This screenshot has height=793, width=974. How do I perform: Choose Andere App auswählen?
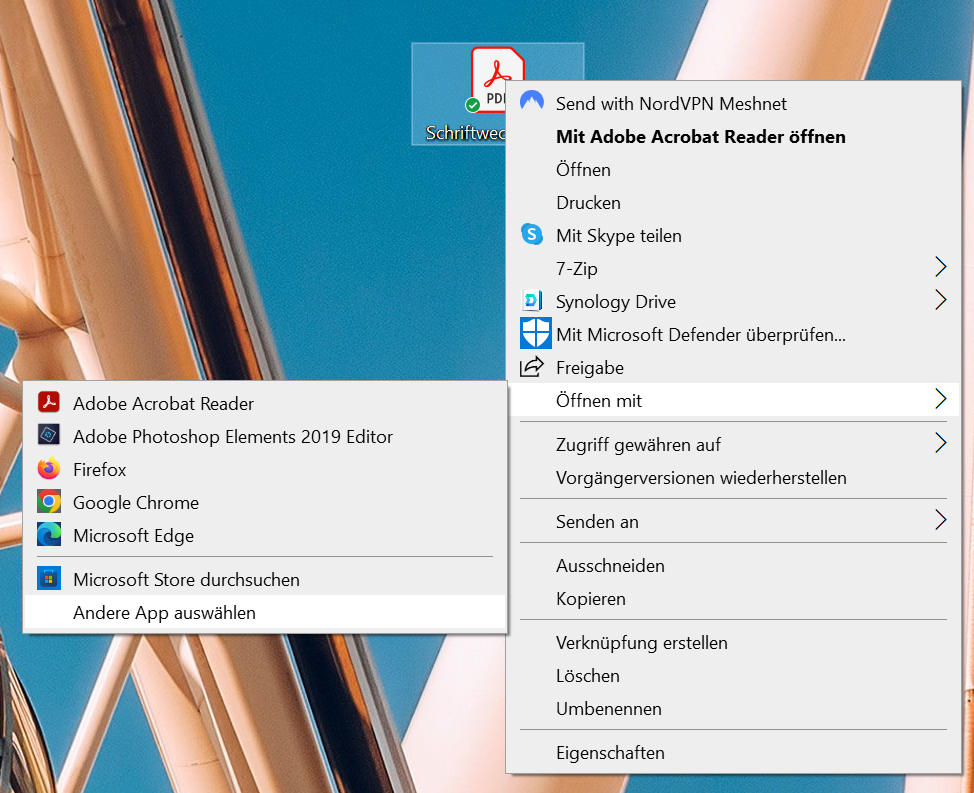coord(164,612)
